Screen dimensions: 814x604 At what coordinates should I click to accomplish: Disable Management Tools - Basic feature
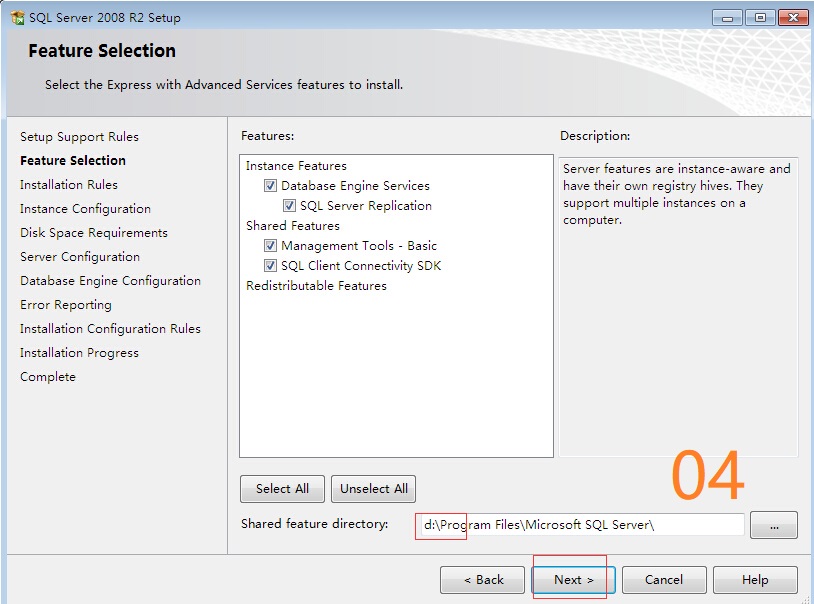pyautogui.click(x=270, y=246)
